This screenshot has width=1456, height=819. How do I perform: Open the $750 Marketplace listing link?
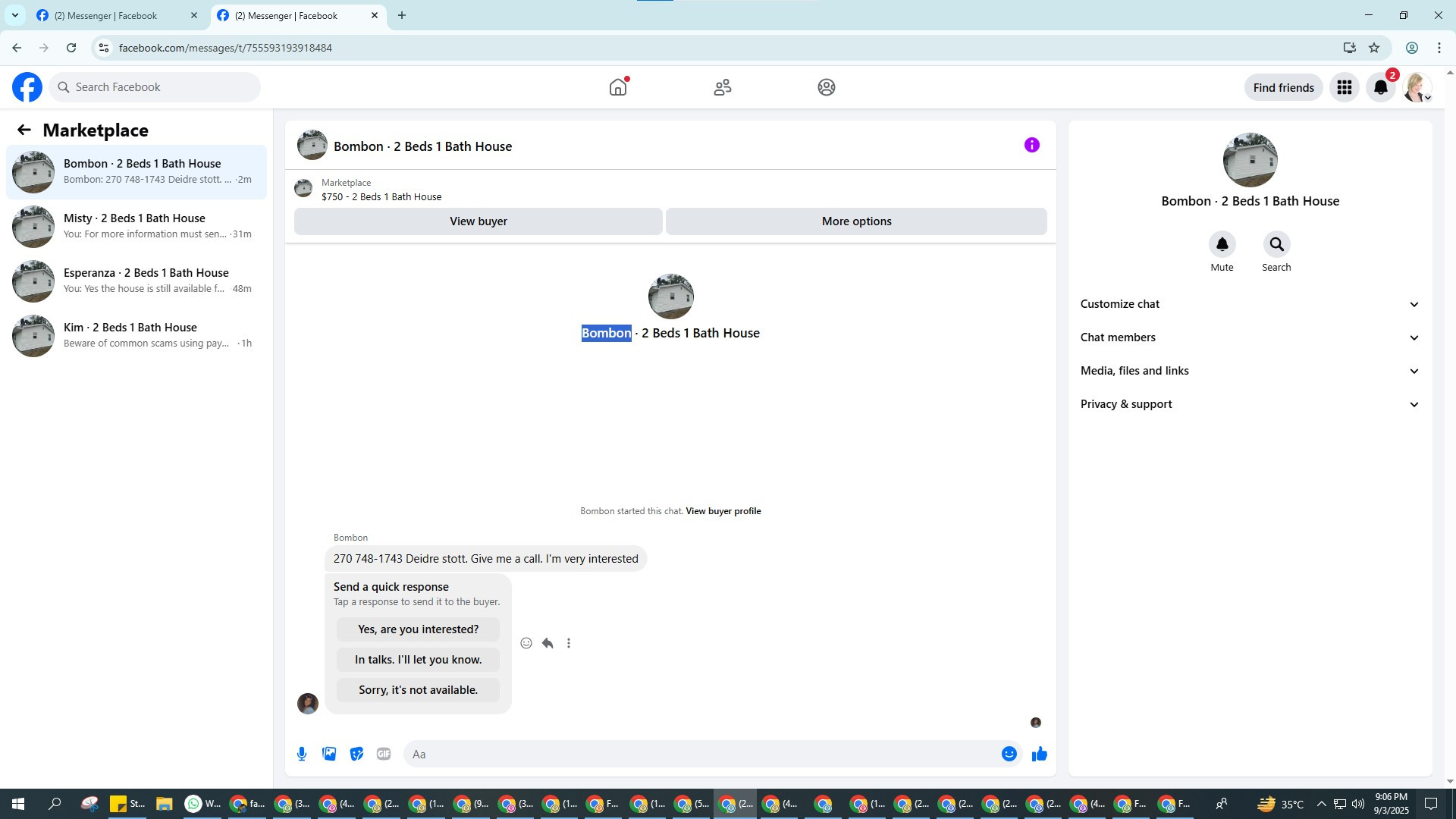click(381, 196)
